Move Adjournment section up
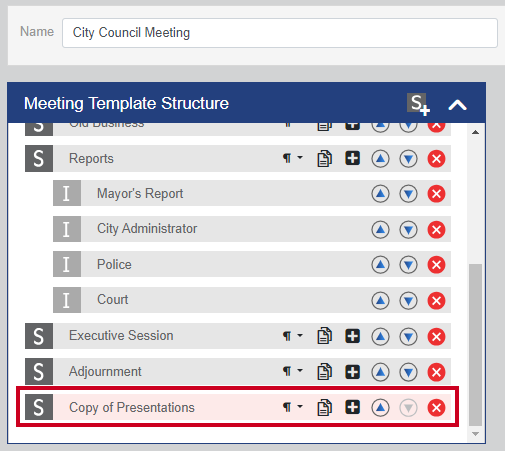505x451 pixels. (x=380, y=372)
